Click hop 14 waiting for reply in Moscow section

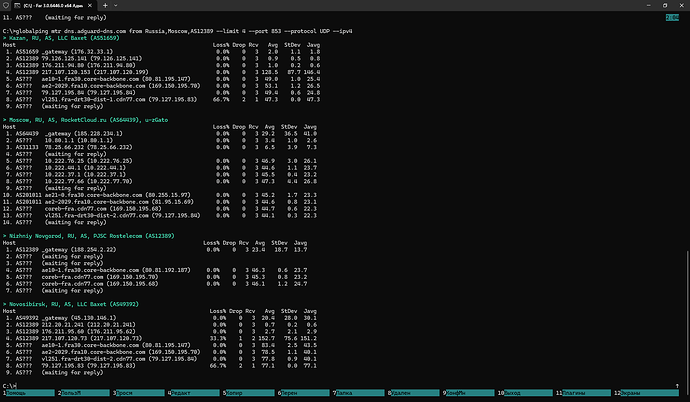pyautogui.click(x=55, y=222)
